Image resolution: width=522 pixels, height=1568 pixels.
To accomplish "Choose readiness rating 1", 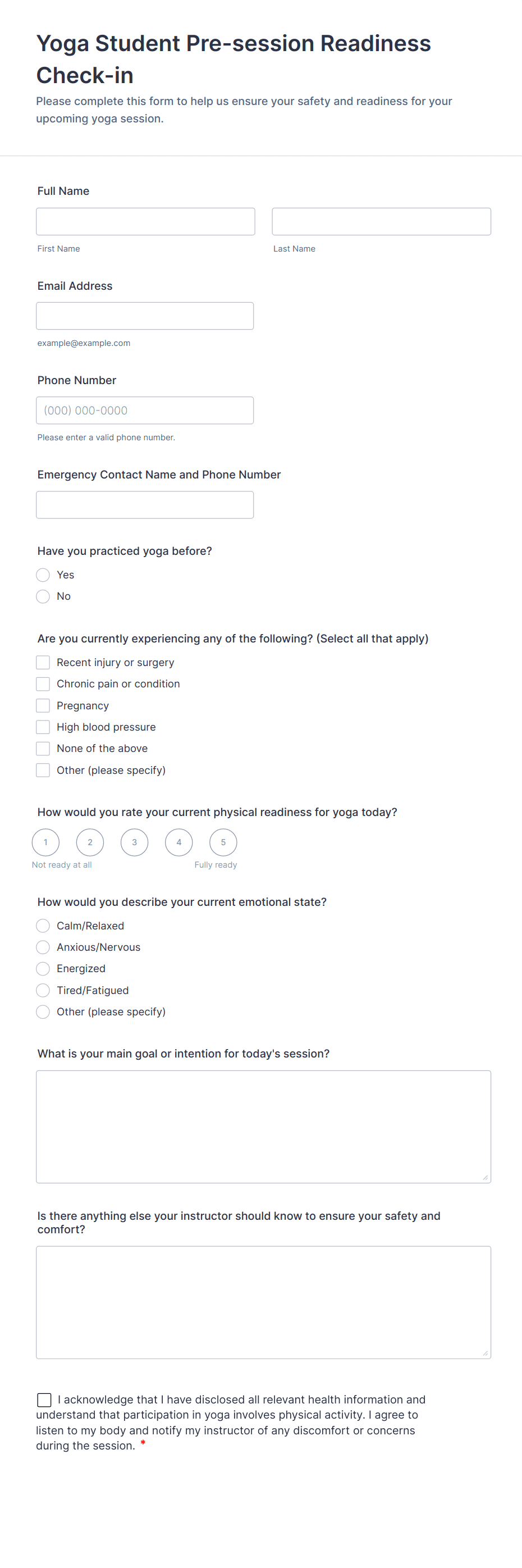I will (45, 842).
